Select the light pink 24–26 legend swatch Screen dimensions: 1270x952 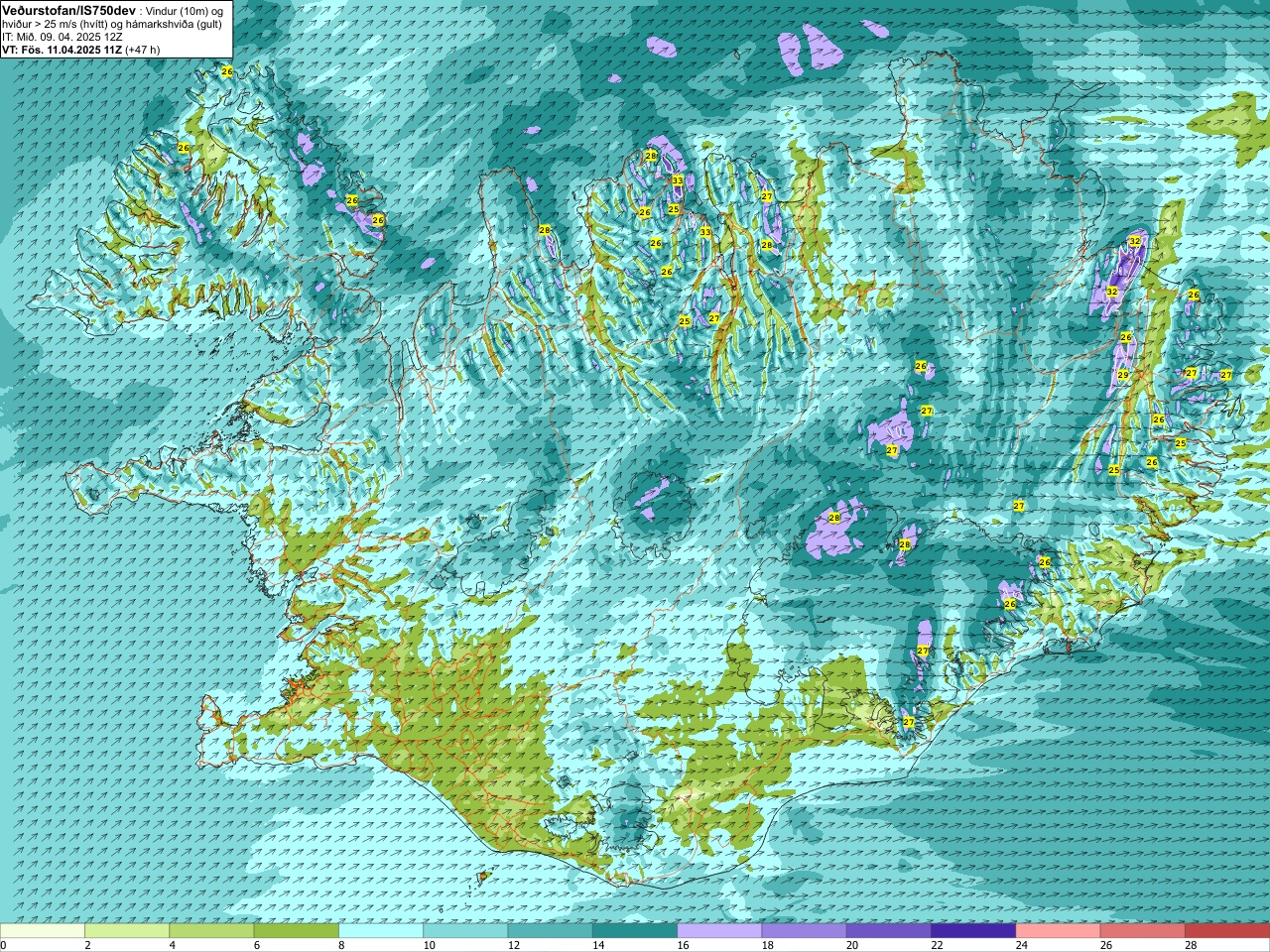1059,931
